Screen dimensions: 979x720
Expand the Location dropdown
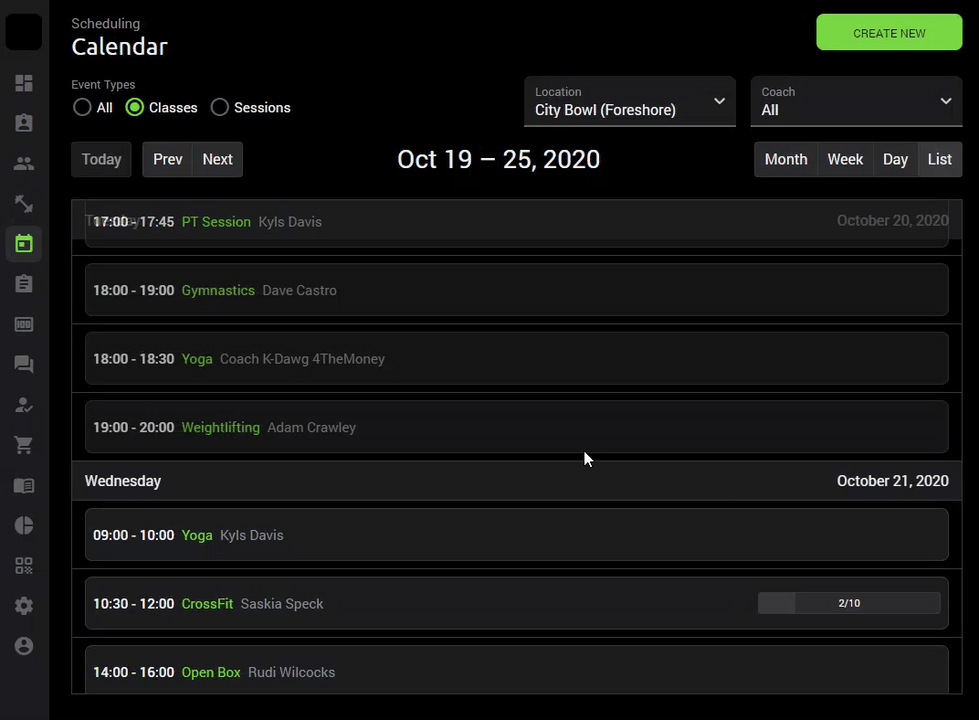[629, 101]
